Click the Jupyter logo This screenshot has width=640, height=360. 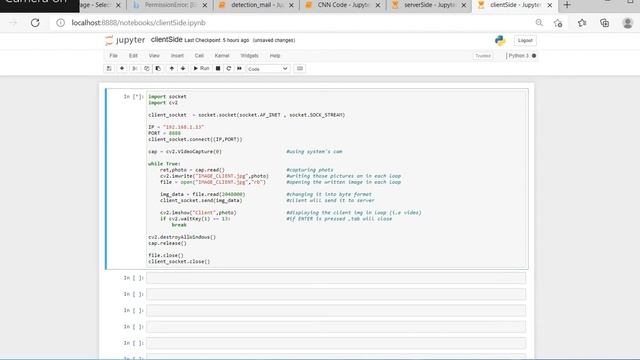[x=124, y=40]
